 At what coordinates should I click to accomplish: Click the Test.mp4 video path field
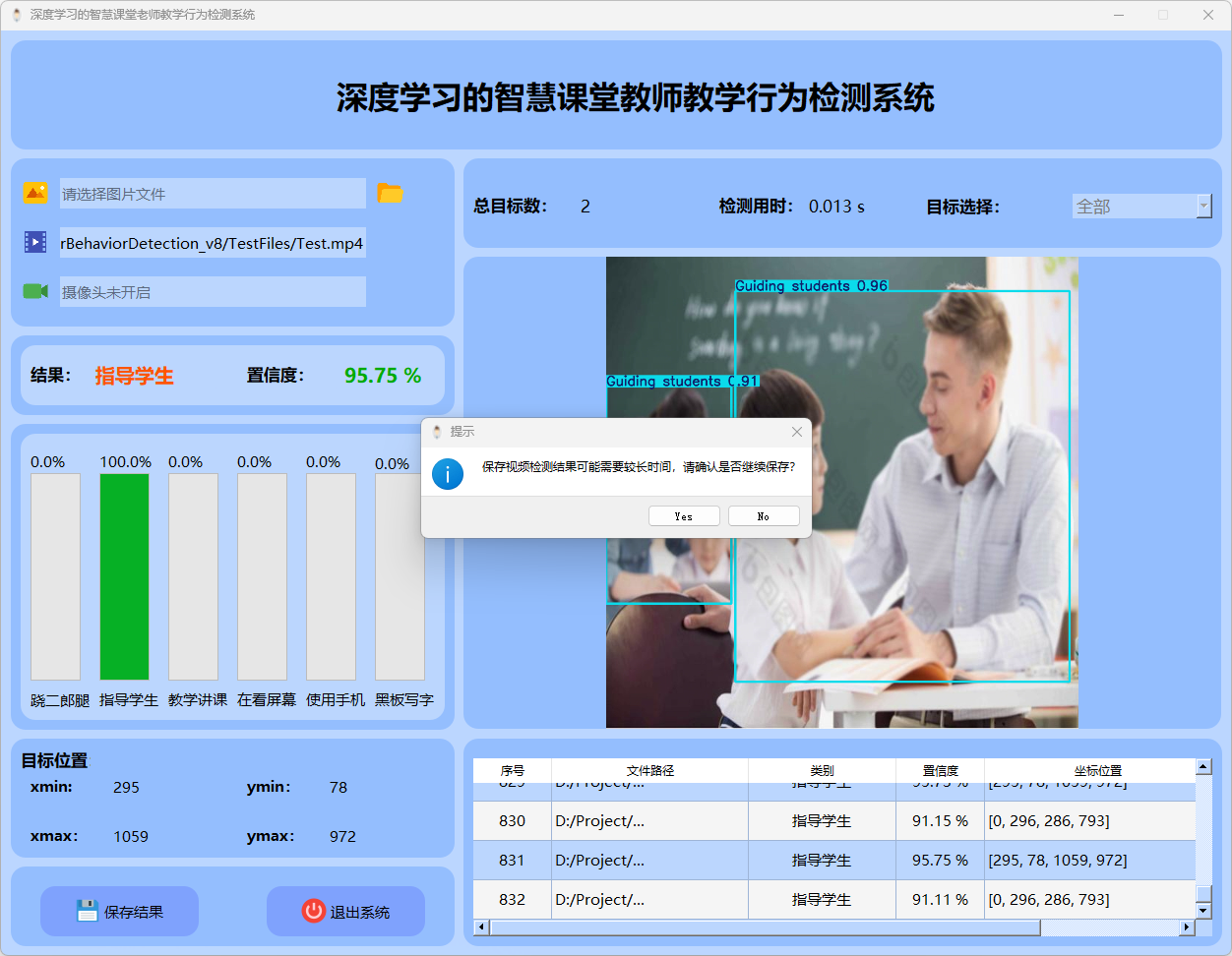point(213,243)
